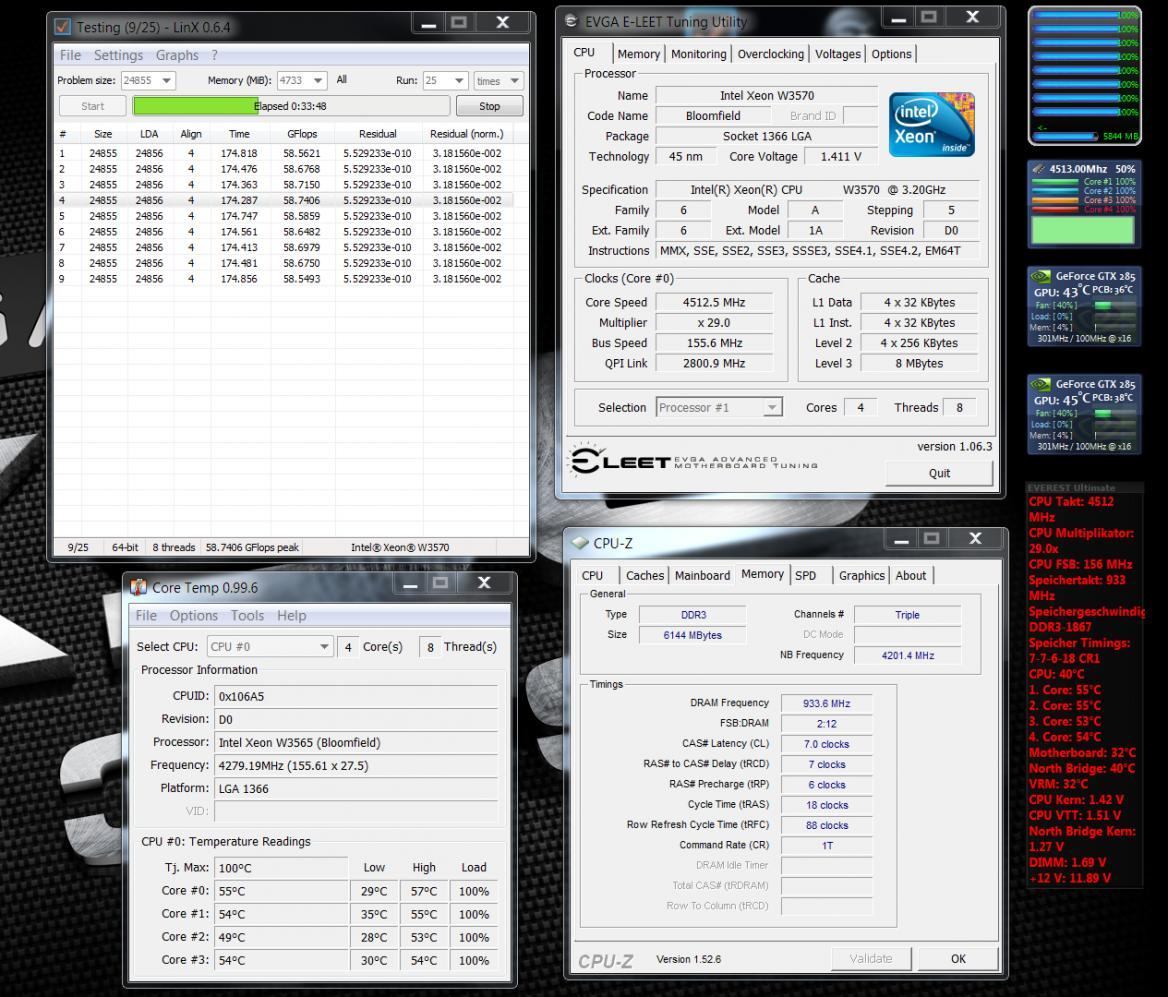This screenshot has height=997, width=1168.
Task: Click the disabled Start button in LinX
Action: coord(92,106)
